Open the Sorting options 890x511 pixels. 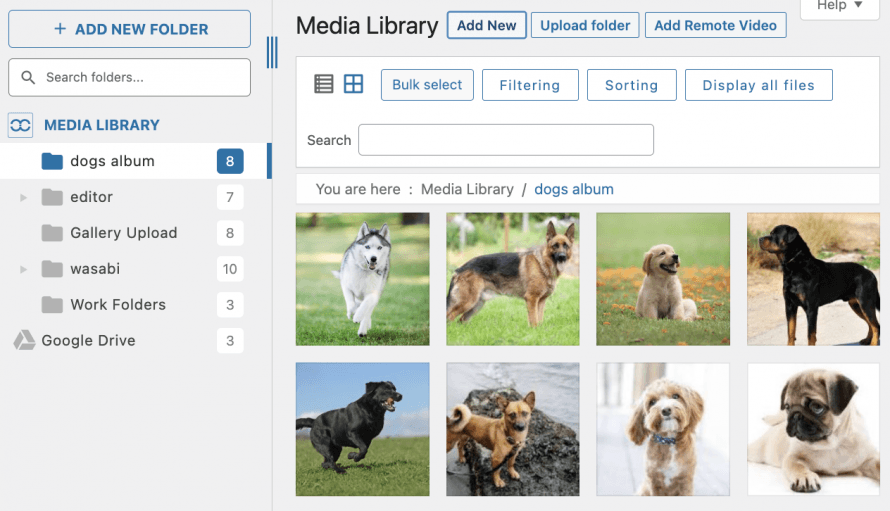click(x=631, y=85)
